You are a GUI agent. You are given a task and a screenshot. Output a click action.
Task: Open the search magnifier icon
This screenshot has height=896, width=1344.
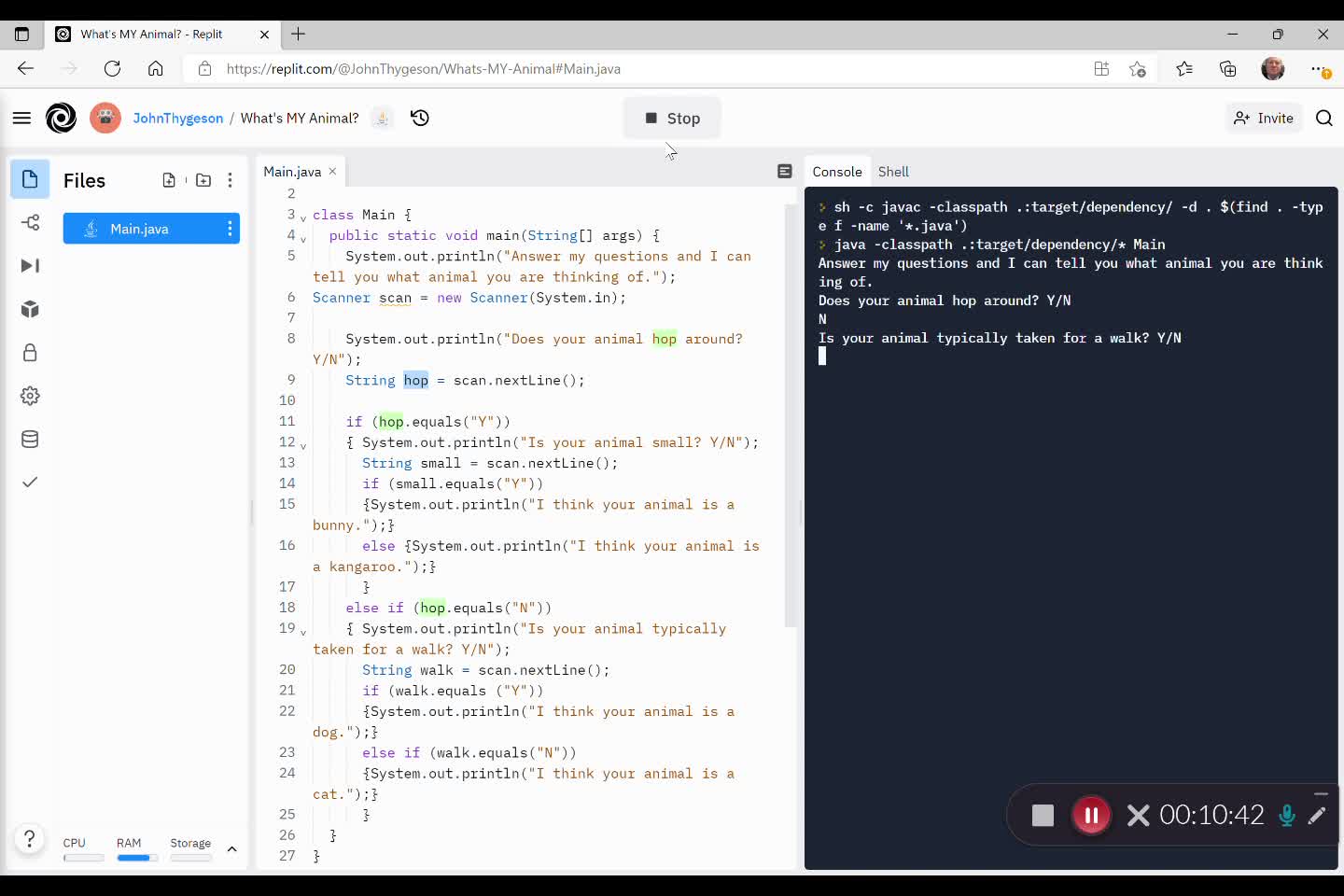(1323, 118)
